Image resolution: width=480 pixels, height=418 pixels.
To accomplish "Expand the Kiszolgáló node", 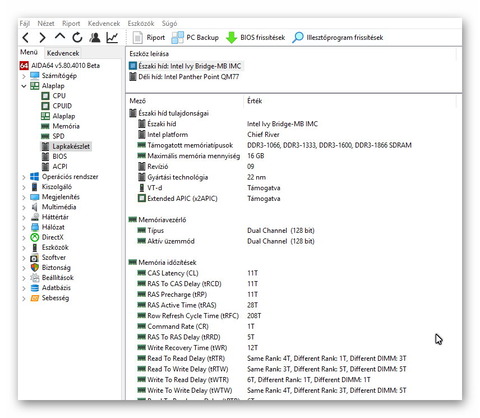I will click(24, 187).
